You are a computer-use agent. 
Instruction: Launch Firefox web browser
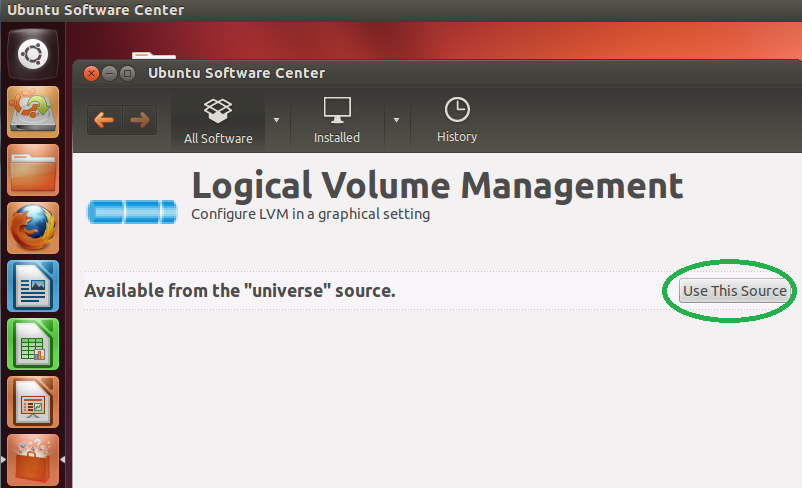33,228
